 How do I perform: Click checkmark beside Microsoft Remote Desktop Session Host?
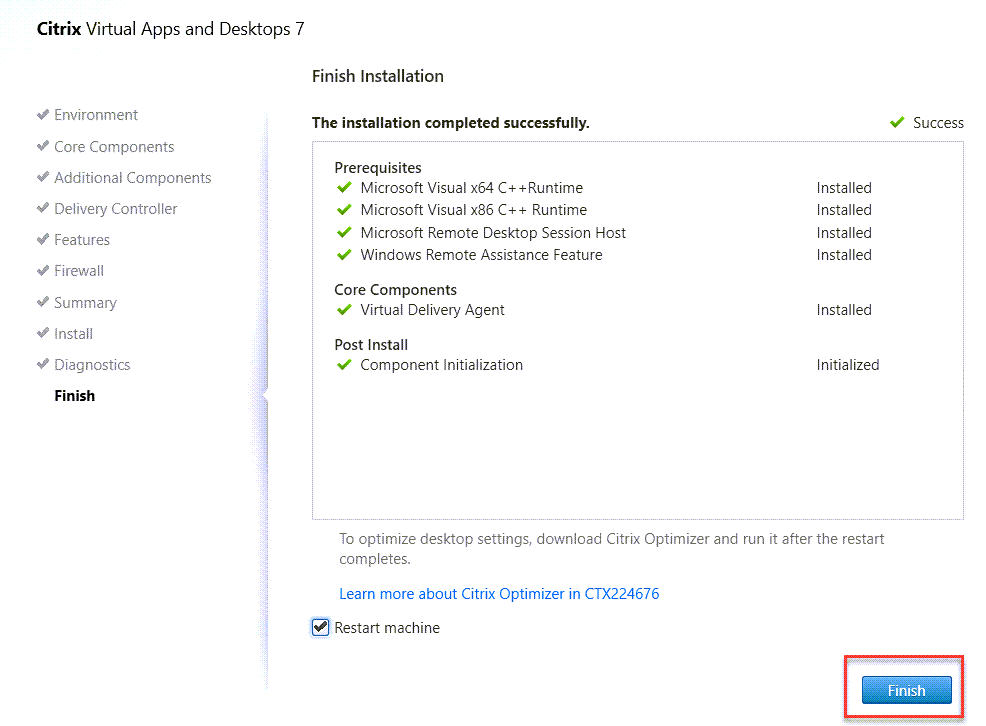(x=344, y=233)
